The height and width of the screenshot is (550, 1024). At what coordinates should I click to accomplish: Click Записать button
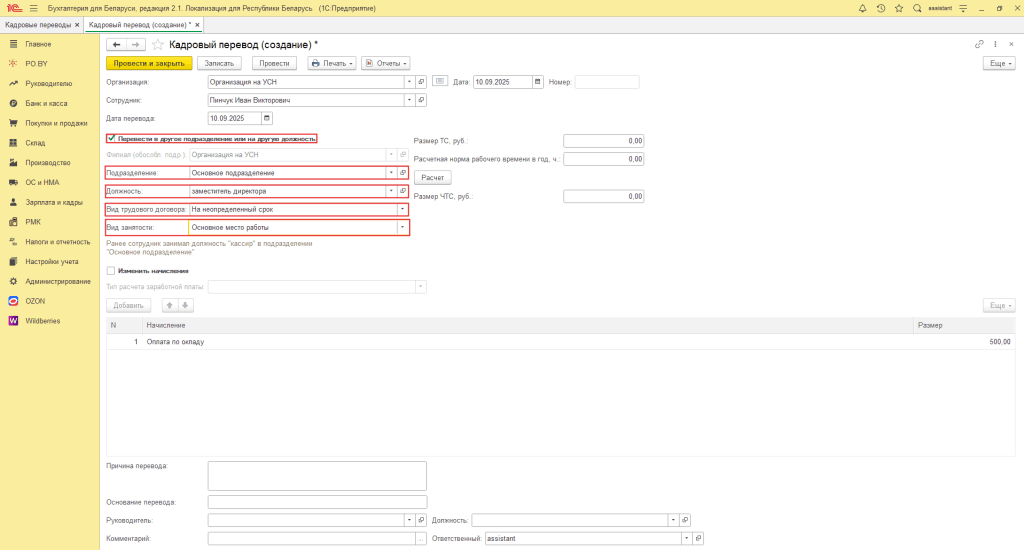point(219,63)
